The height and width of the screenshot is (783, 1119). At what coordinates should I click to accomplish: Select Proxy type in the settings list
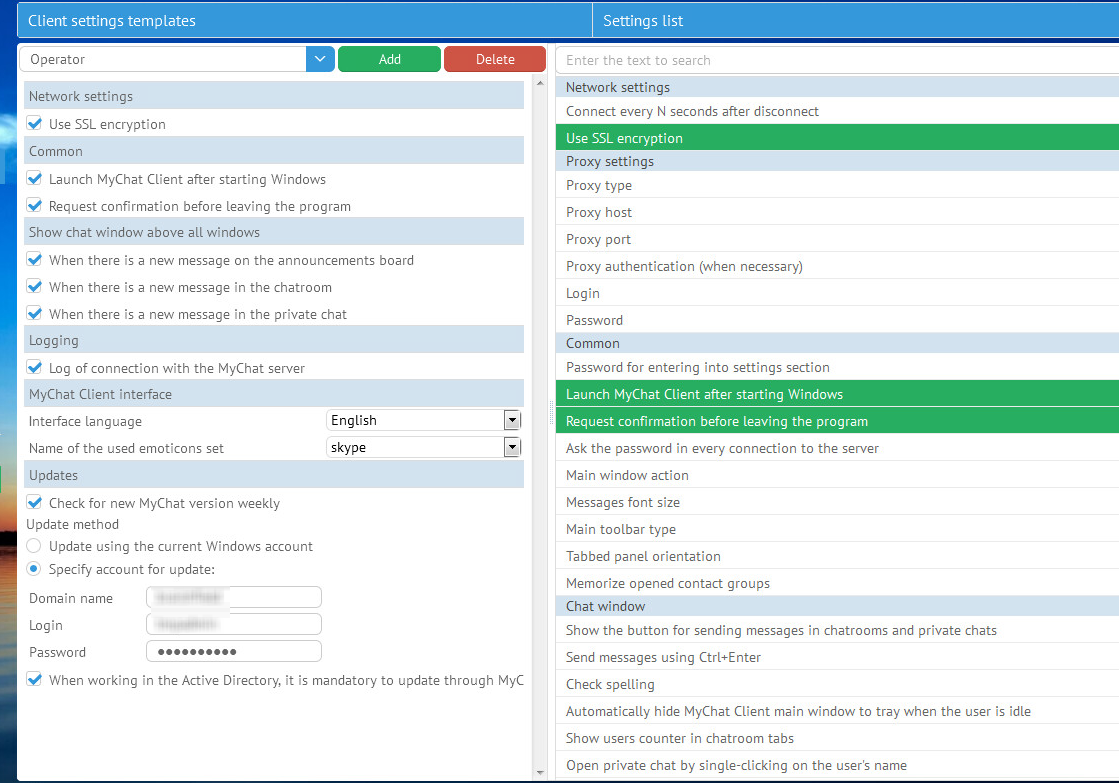point(599,185)
